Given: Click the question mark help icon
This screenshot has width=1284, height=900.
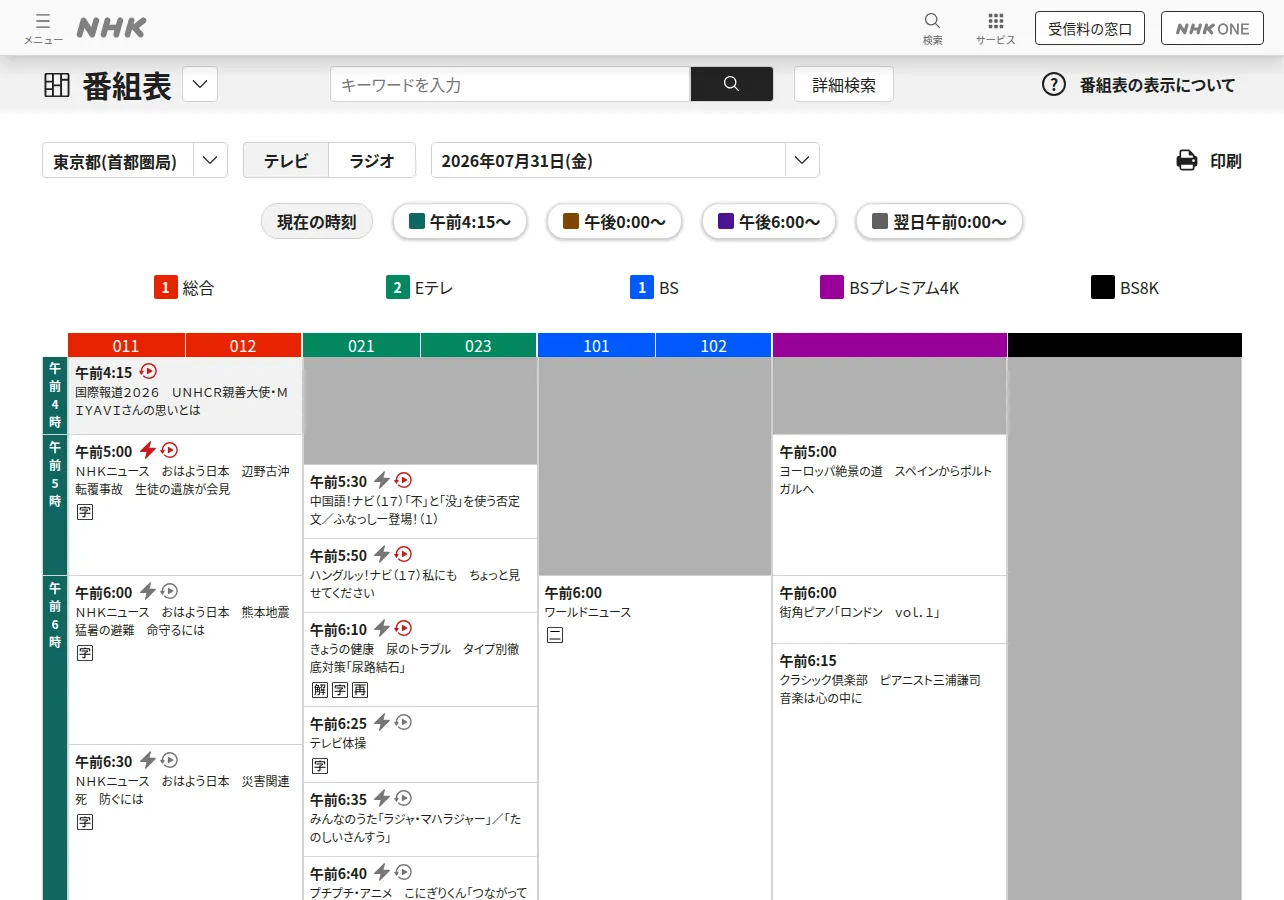Looking at the screenshot, I should click(x=1054, y=84).
